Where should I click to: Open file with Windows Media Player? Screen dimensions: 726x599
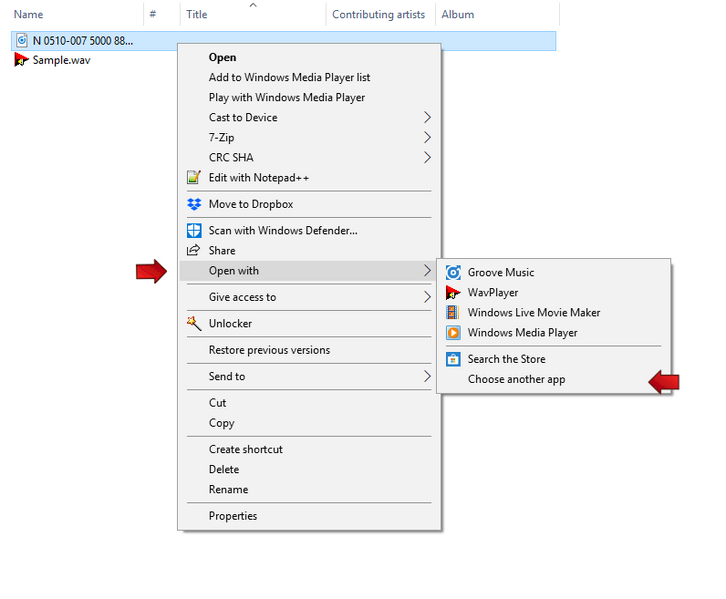(553, 333)
